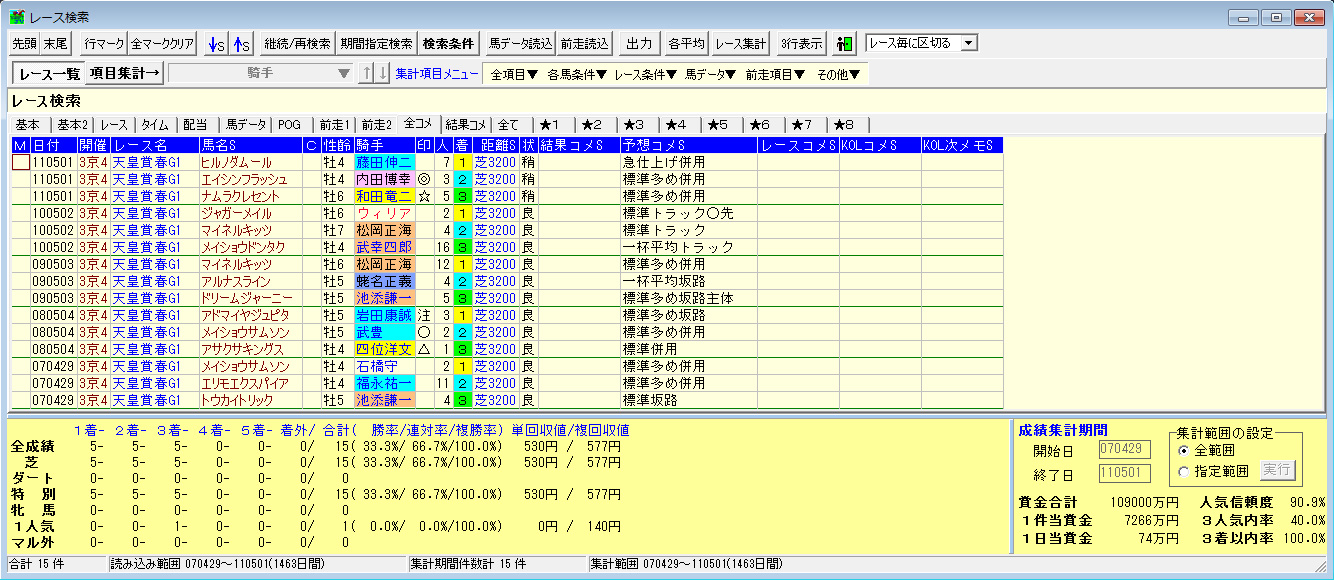
Task: Select the 指定範囲 radio button
Action: click(x=1183, y=471)
